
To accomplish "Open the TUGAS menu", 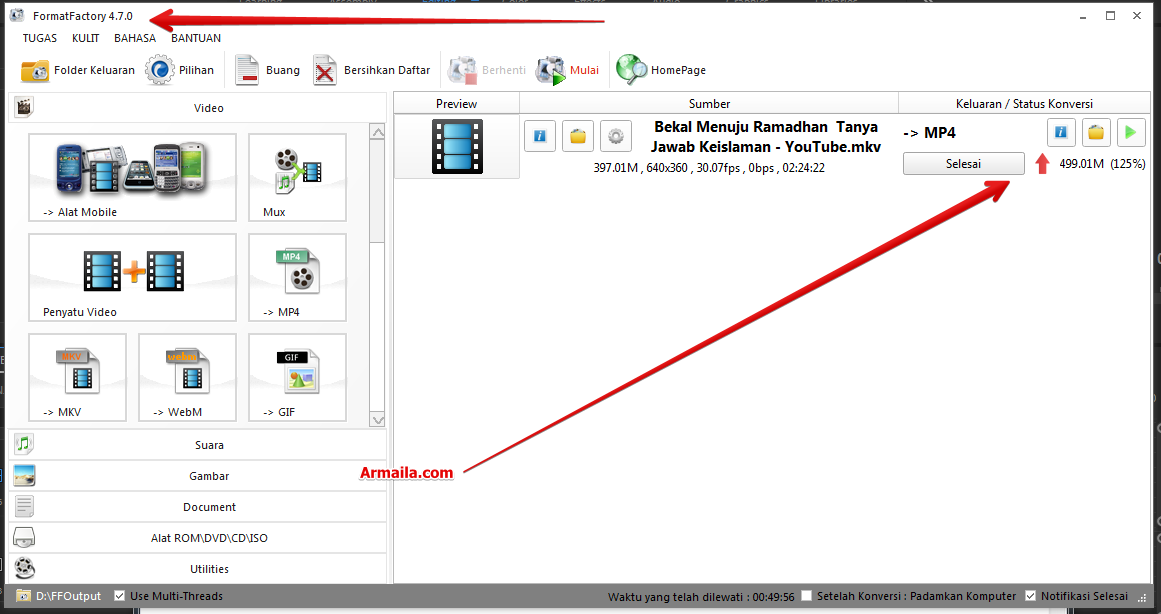I will (40, 38).
